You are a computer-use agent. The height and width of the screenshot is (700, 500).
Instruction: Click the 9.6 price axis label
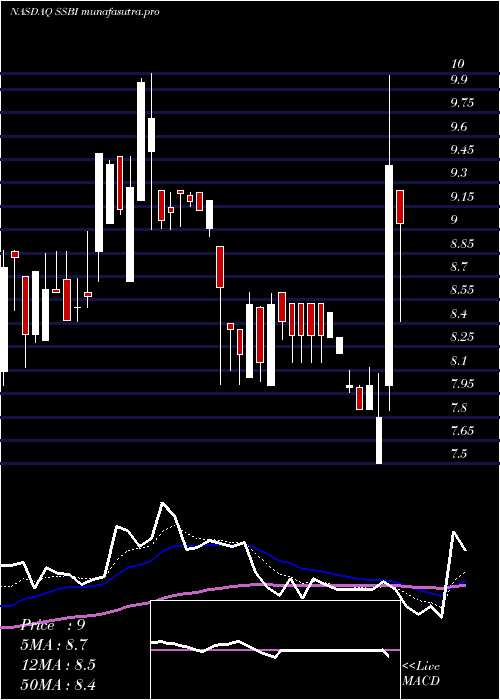[459, 127]
